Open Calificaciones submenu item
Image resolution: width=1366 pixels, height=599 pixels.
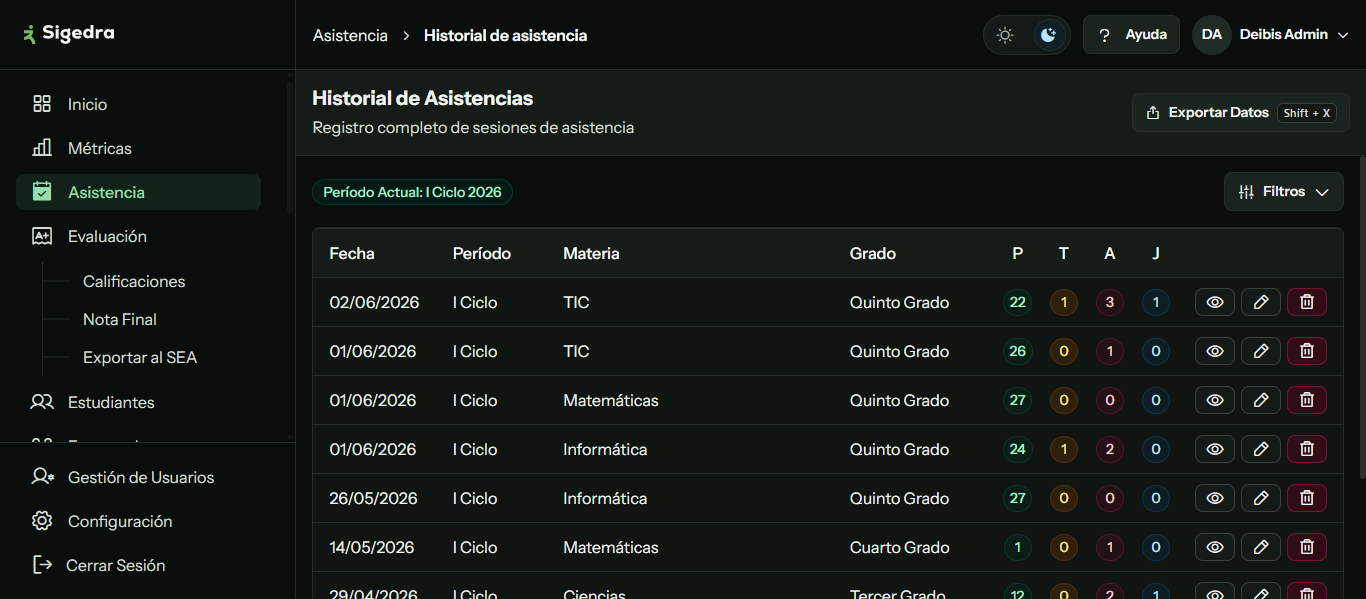coord(134,281)
